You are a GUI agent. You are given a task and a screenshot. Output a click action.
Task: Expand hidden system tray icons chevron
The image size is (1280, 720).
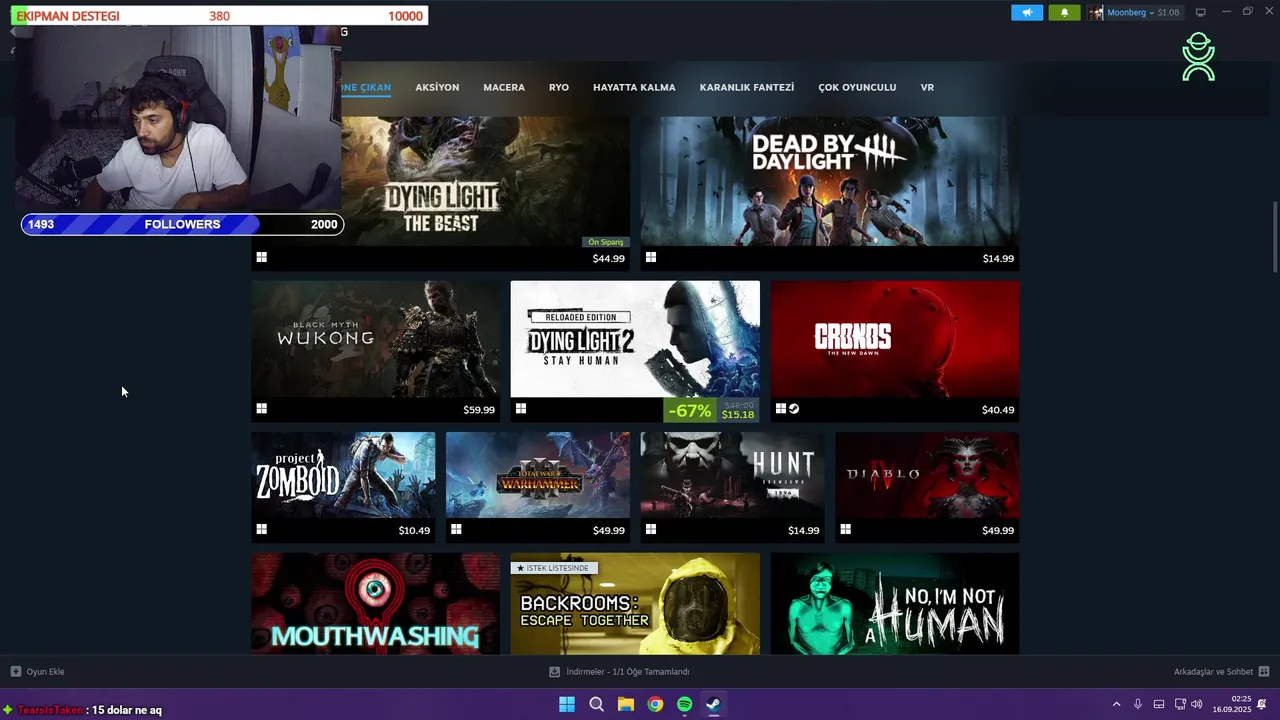point(1116,704)
